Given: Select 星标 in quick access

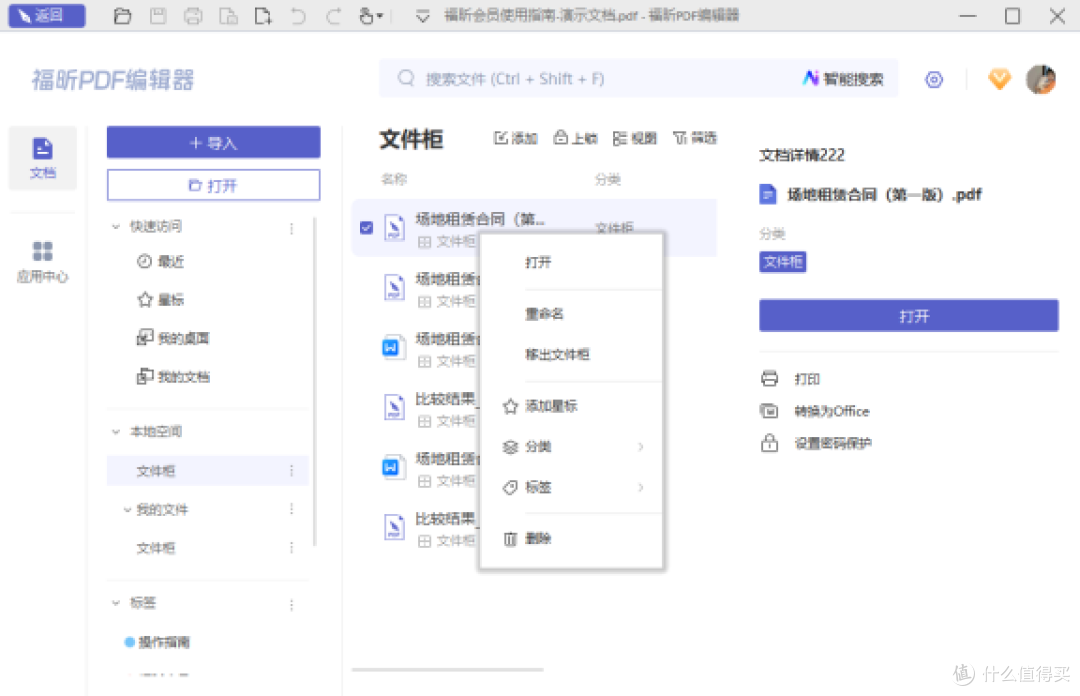Looking at the screenshot, I should 160,299.
